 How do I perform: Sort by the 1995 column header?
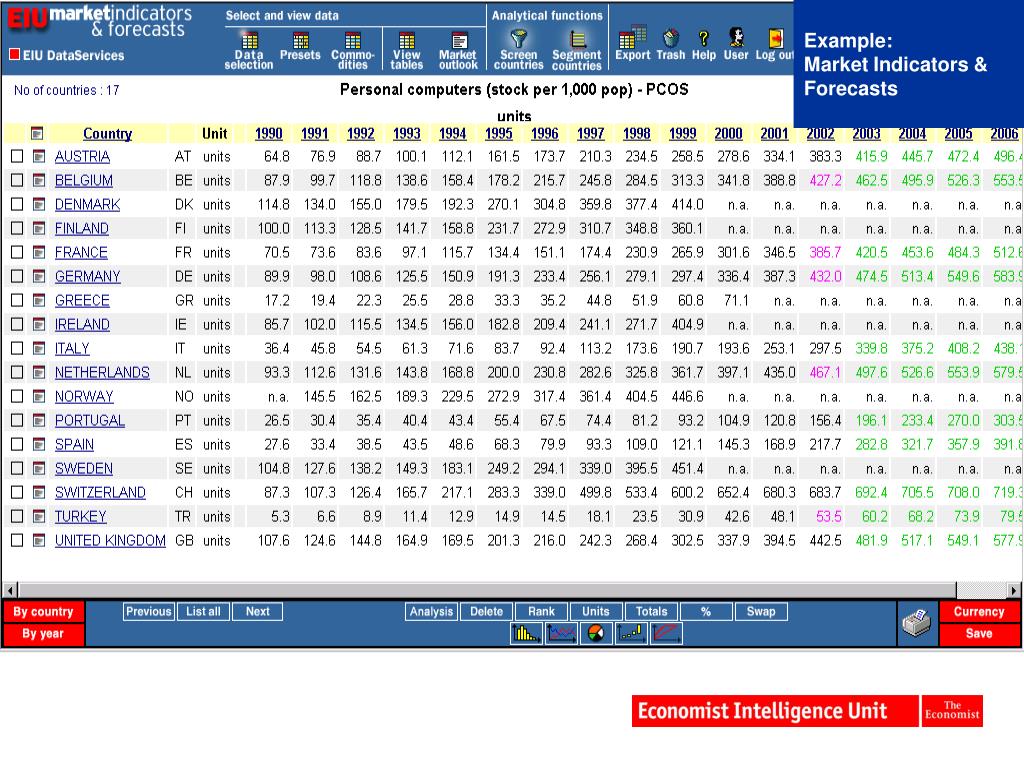pos(498,133)
